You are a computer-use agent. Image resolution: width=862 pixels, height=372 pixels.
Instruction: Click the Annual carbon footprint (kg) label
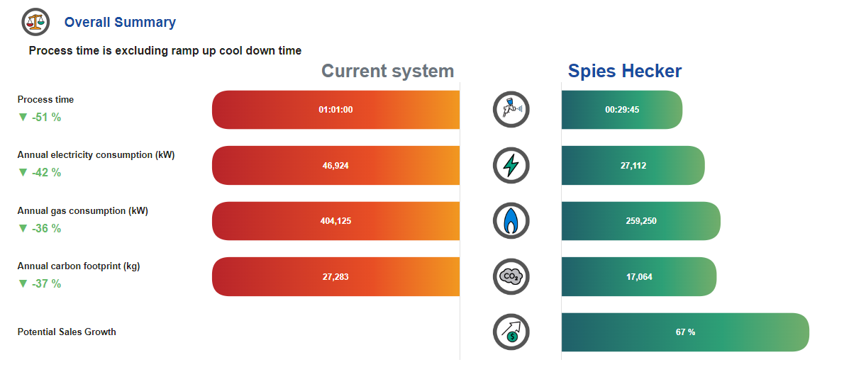79,266
